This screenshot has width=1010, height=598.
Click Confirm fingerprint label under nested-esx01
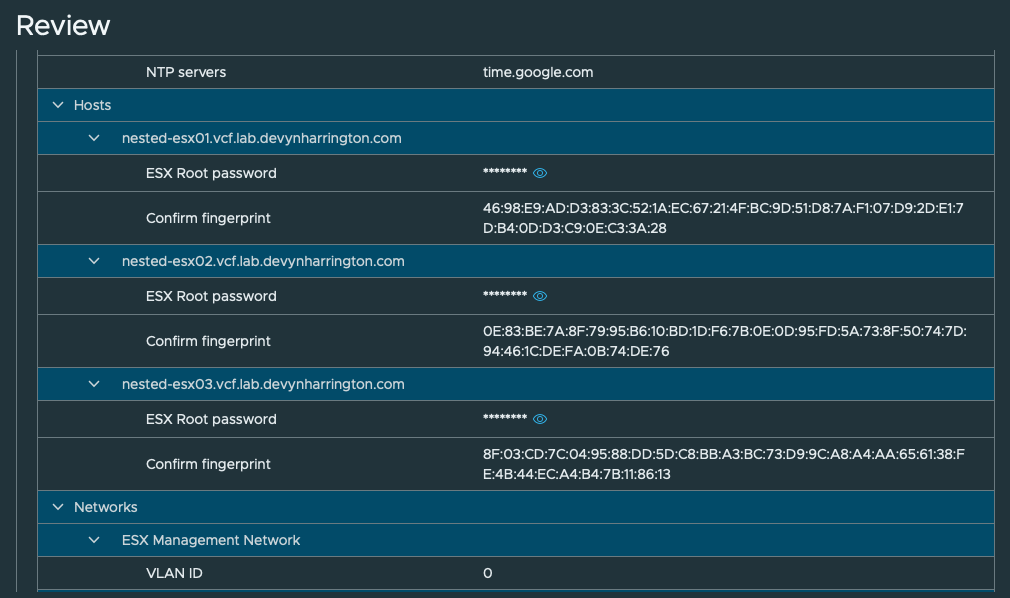click(x=208, y=218)
